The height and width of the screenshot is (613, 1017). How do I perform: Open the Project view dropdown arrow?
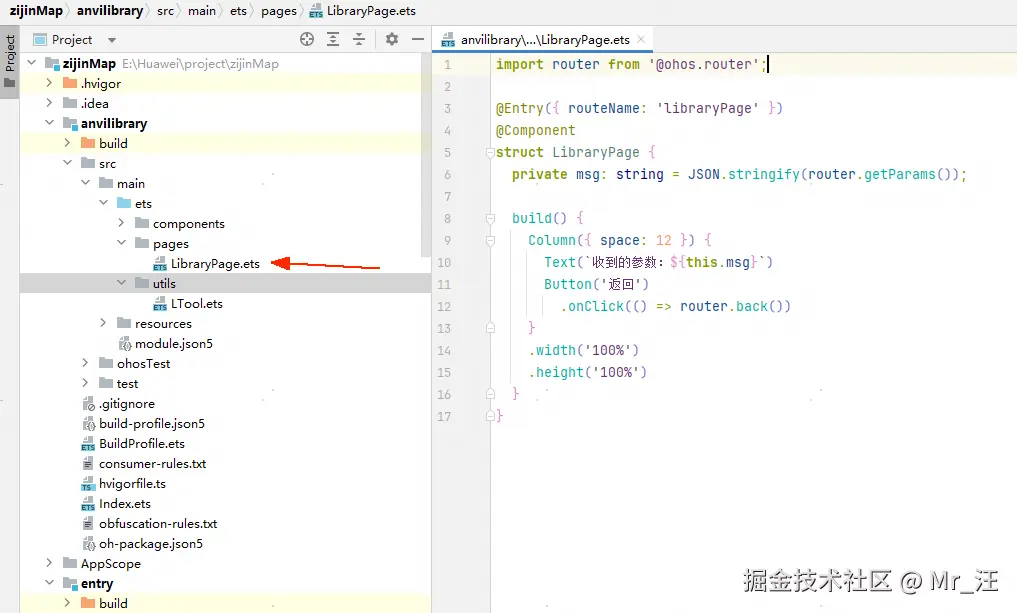point(112,40)
